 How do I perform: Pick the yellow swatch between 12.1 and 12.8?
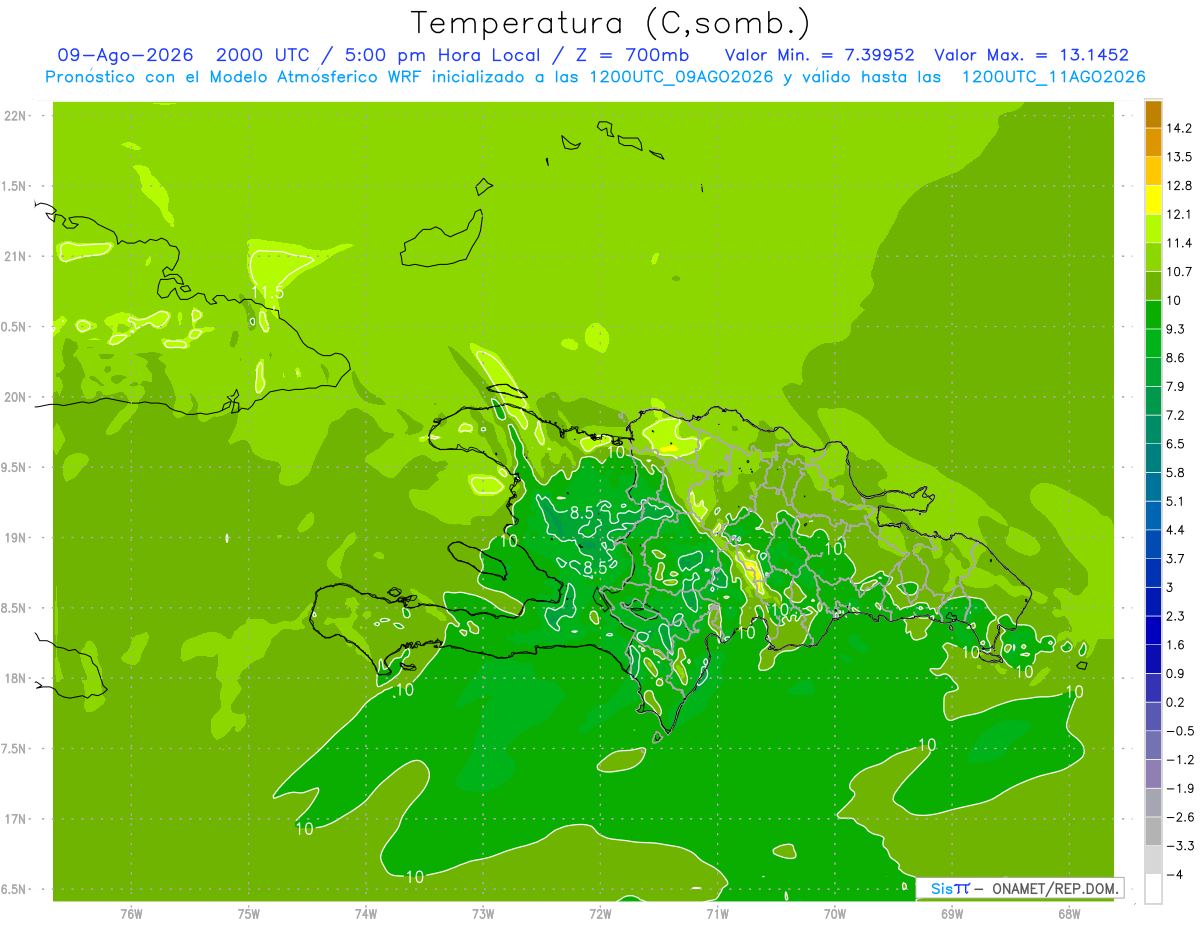coord(1153,200)
